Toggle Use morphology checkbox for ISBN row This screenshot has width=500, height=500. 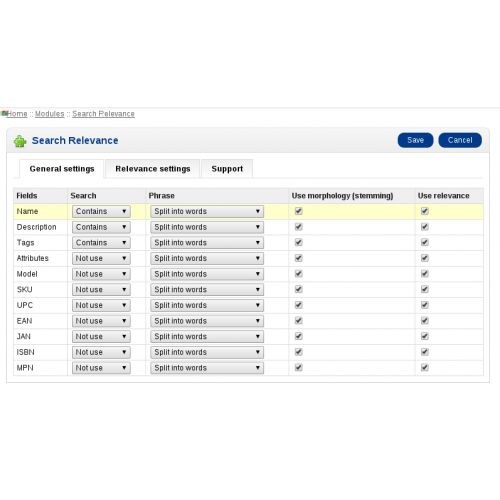click(299, 352)
